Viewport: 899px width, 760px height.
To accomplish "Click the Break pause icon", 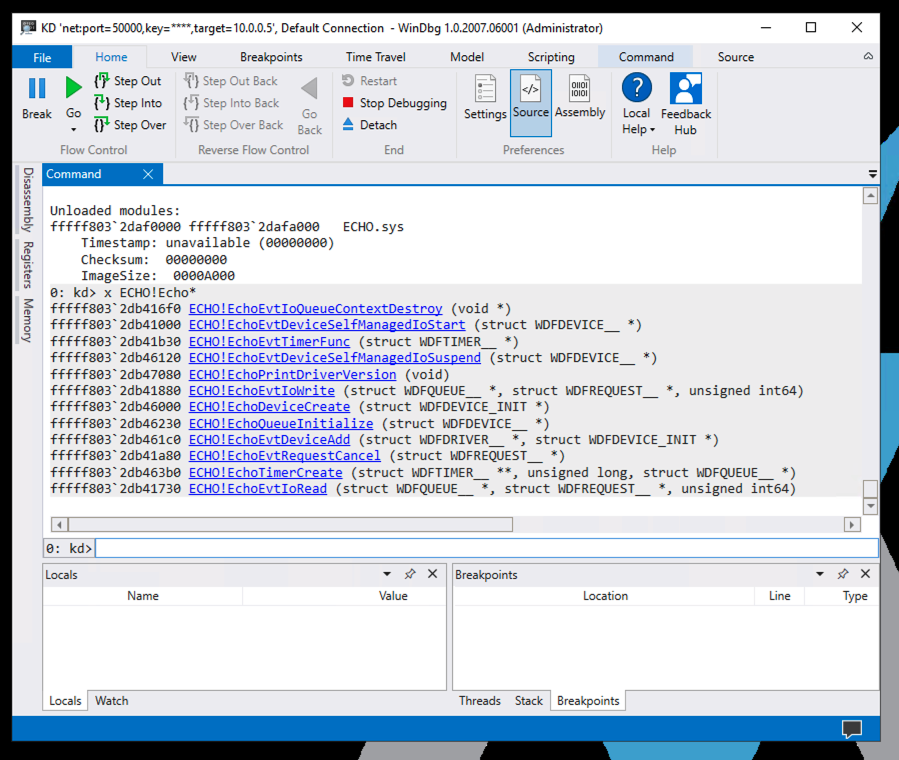I will coord(37,89).
